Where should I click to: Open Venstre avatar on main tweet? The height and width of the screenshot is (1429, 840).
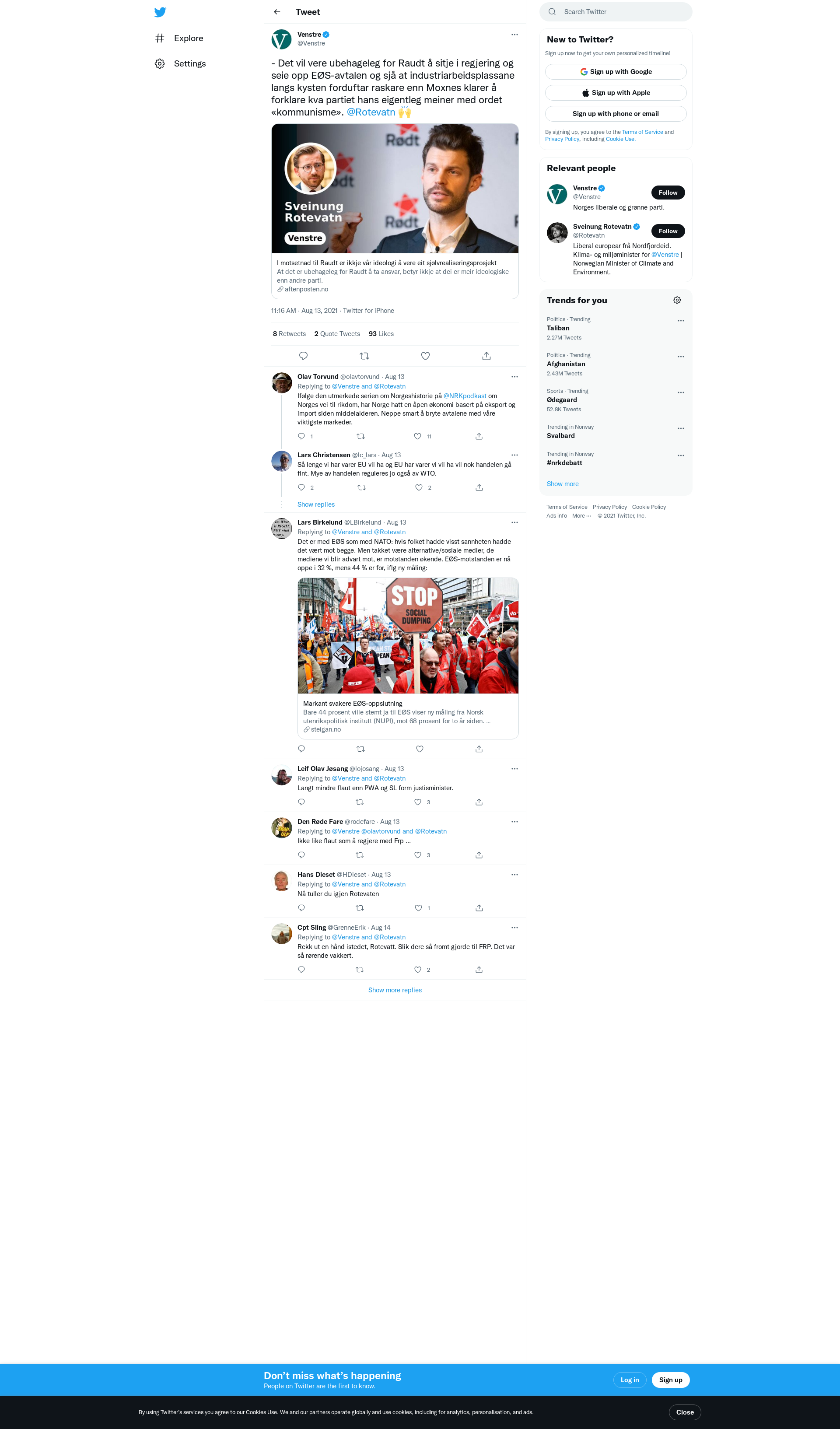281,39
